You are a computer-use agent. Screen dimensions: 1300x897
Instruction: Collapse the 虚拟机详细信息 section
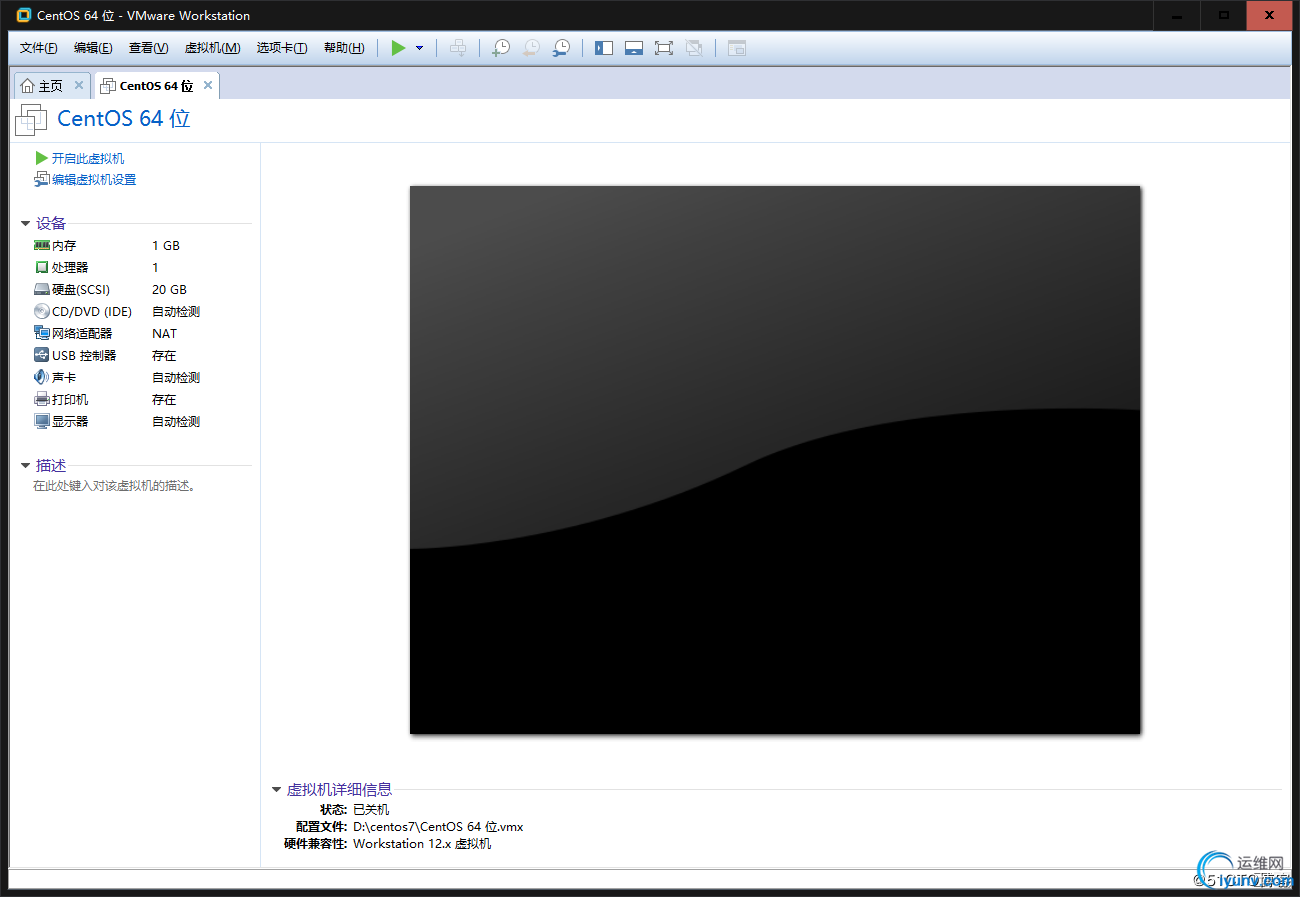[x=277, y=790]
